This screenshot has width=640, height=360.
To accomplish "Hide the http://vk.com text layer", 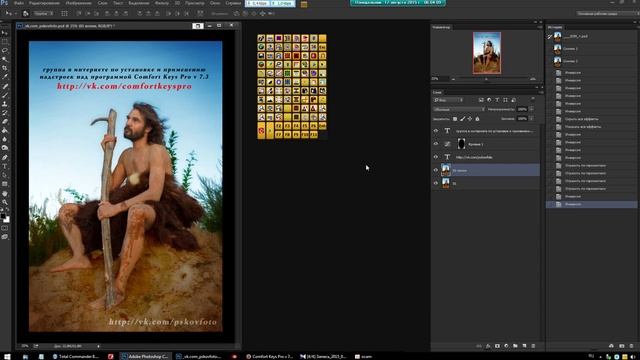I will click(x=436, y=157).
